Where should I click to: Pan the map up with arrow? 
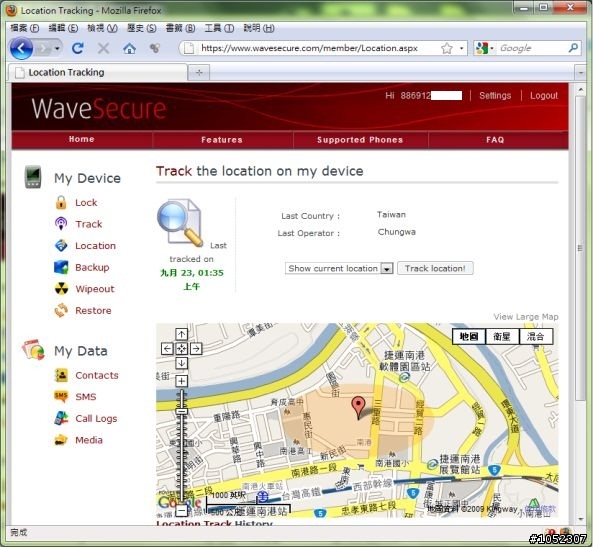[182, 334]
